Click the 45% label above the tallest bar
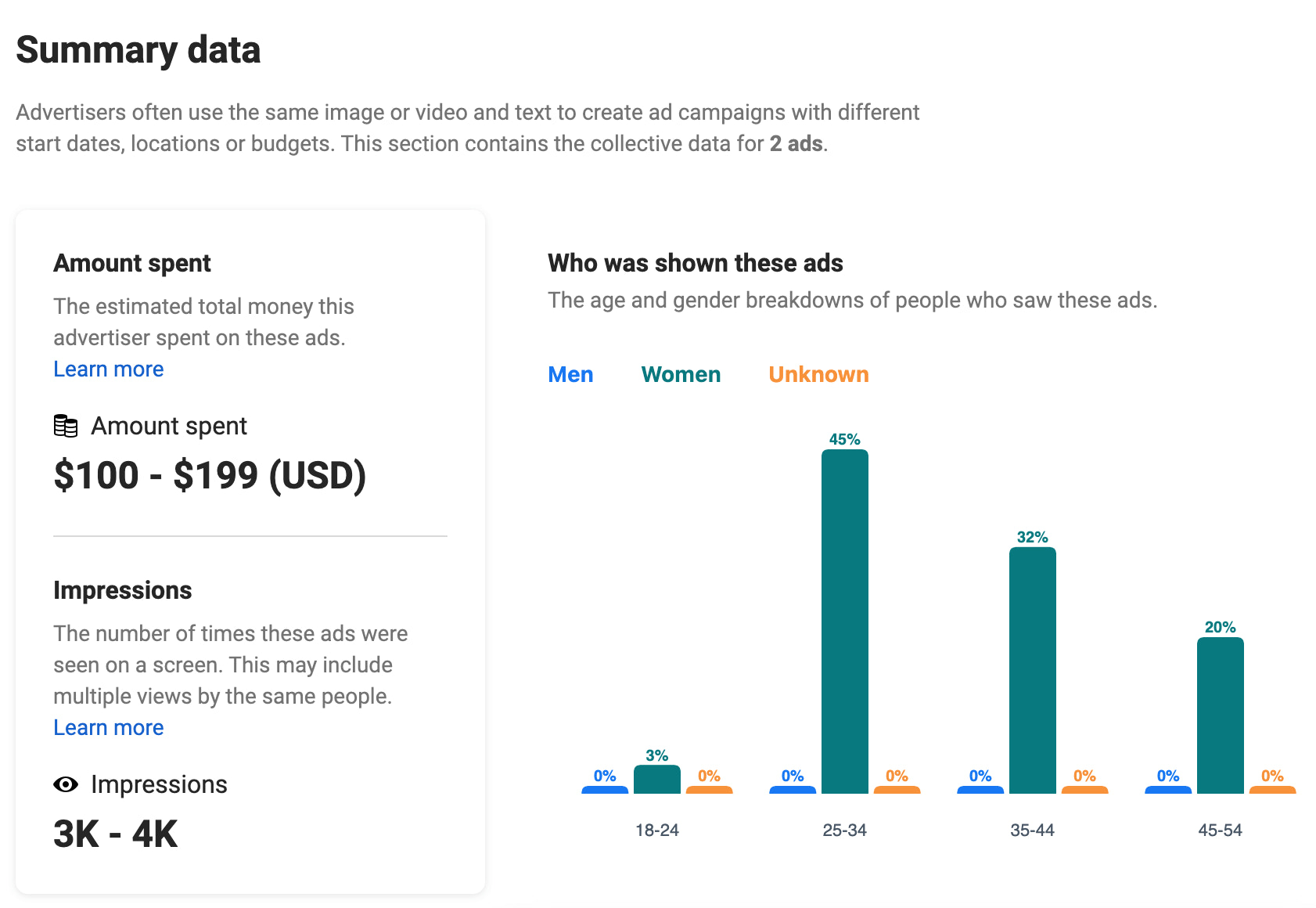 click(x=845, y=440)
